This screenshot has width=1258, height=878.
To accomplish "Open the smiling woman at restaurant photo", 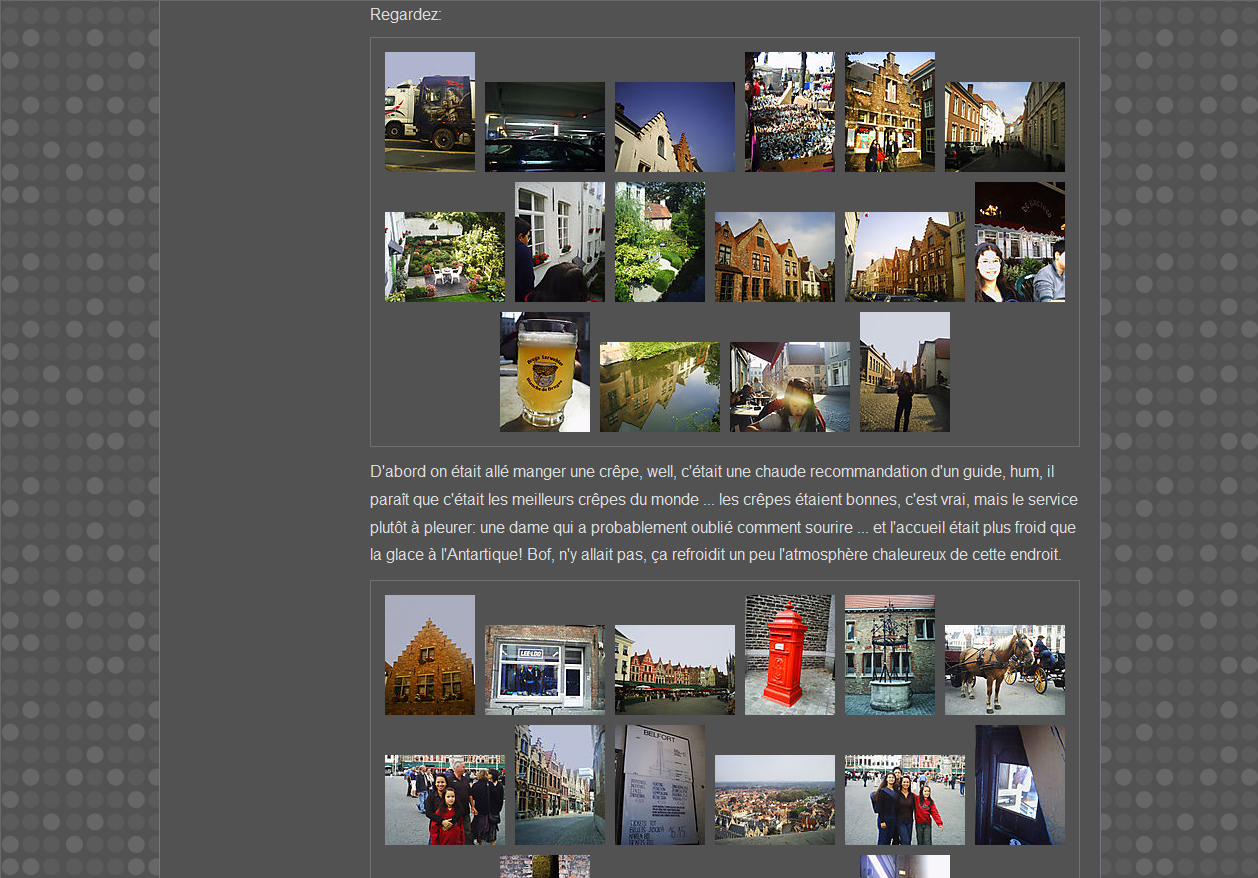I will pos(1020,242).
